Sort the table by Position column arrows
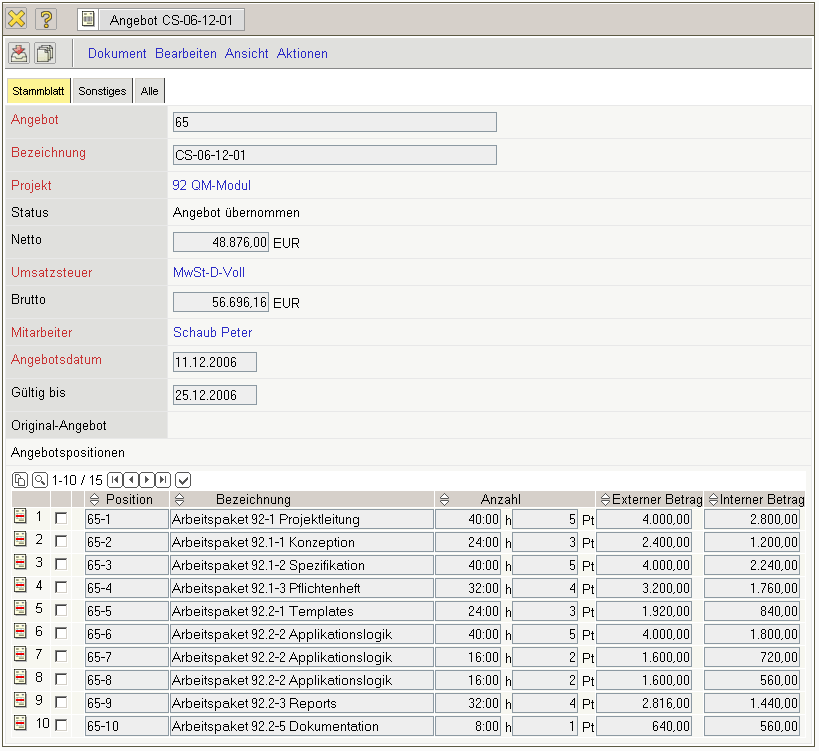Screen dimensions: 819x751 95,499
